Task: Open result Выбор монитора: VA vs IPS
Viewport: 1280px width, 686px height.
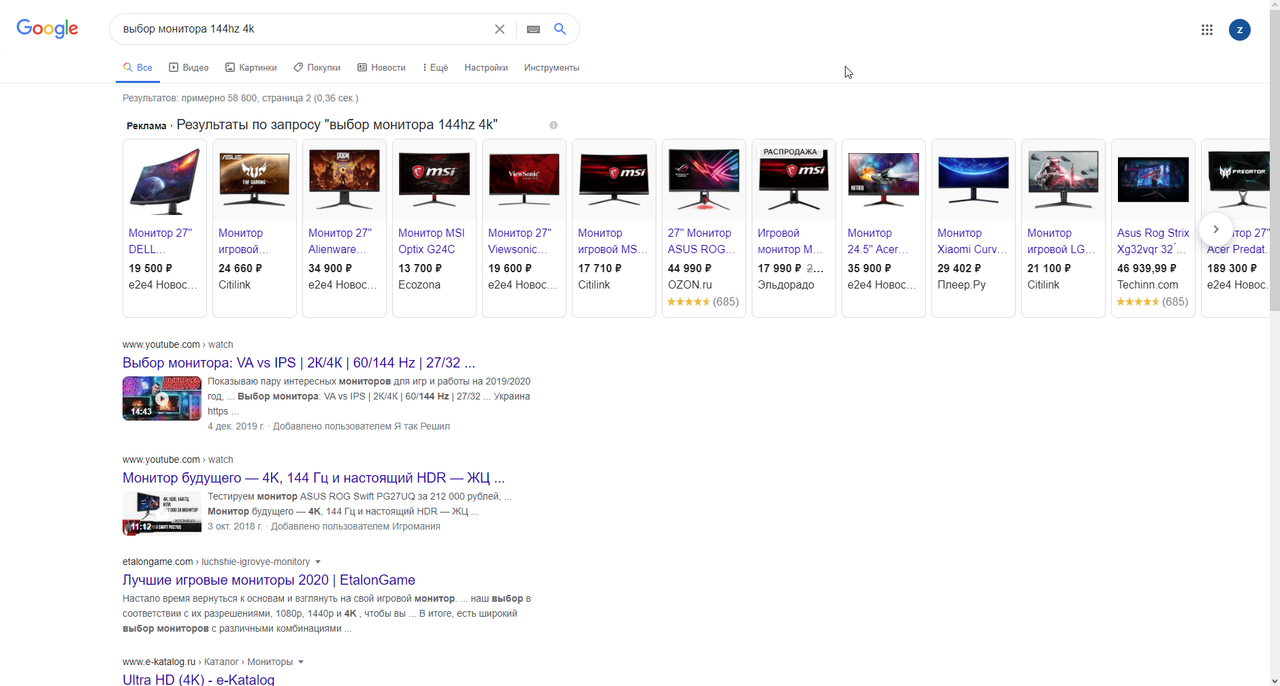Action: pos(299,363)
